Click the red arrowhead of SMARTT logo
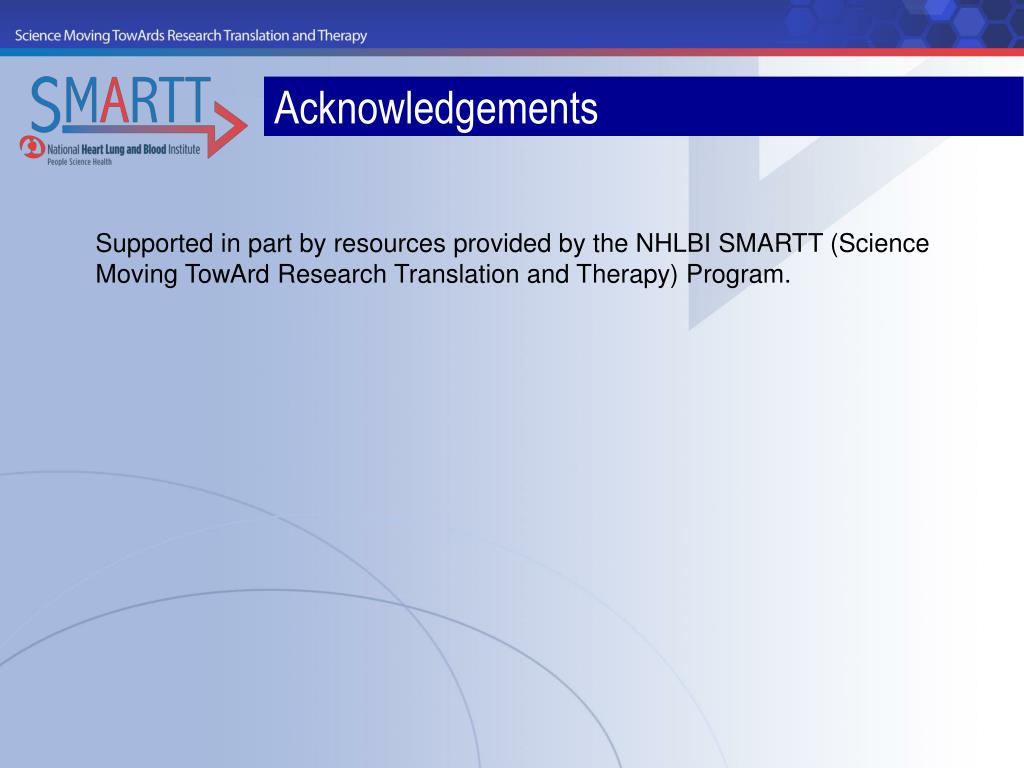 (229, 128)
